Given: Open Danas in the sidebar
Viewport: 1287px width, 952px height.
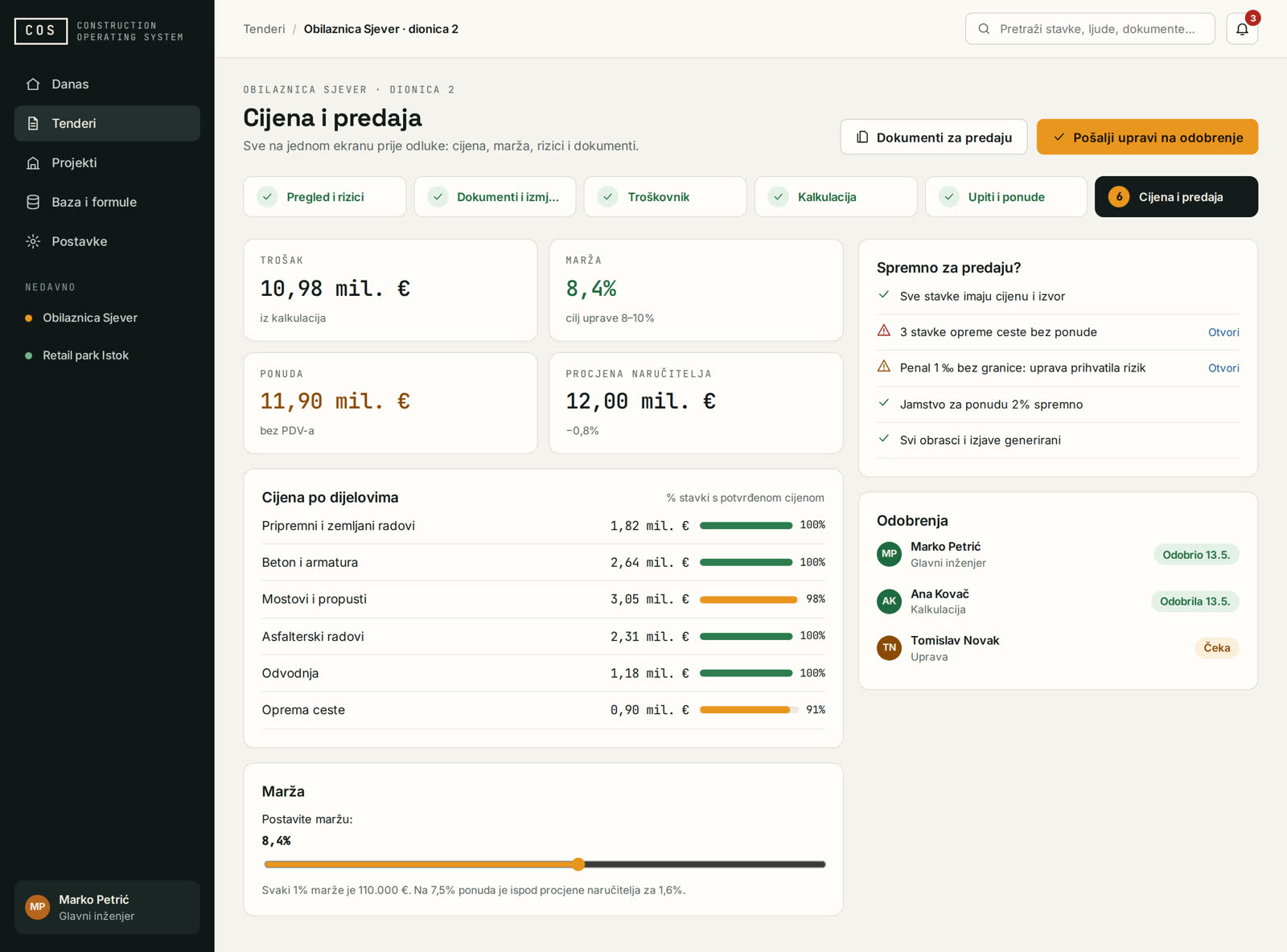Looking at the screenshot, I should (107, 84).
